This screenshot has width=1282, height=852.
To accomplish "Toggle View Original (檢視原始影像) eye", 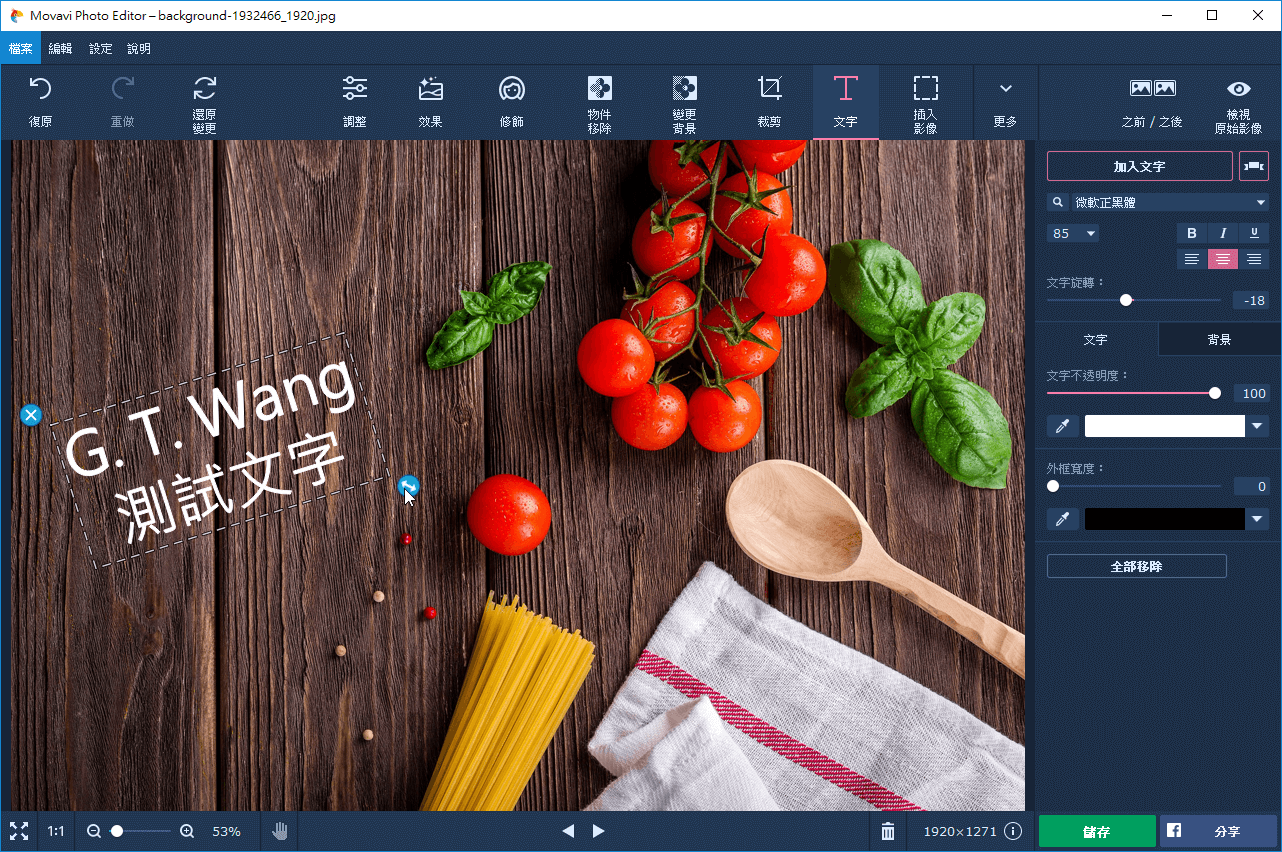I will pyautogui.click(x=1238, y=101).
